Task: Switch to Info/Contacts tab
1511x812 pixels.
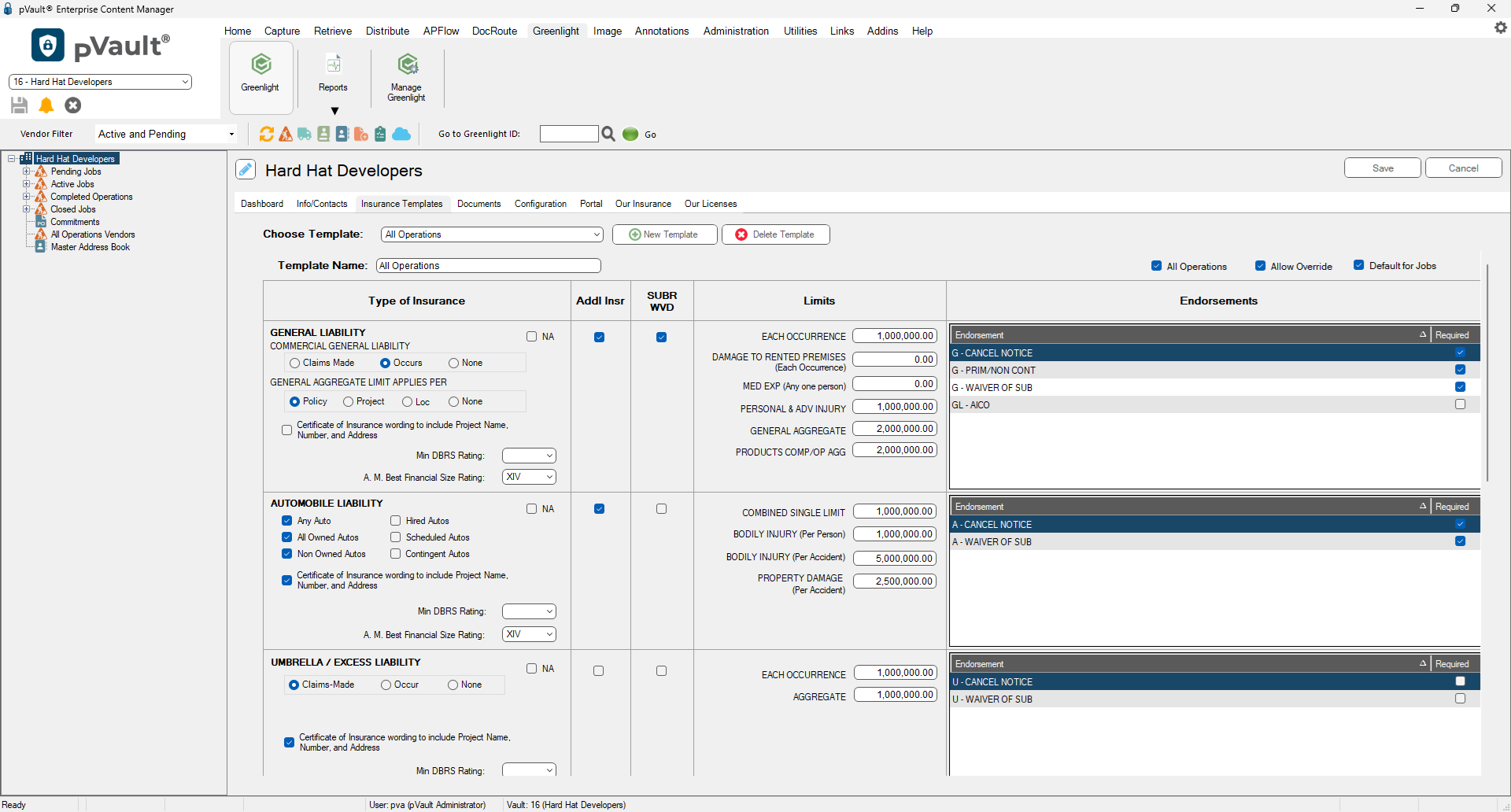Action: pyautogui.click(x=322, y=204)
